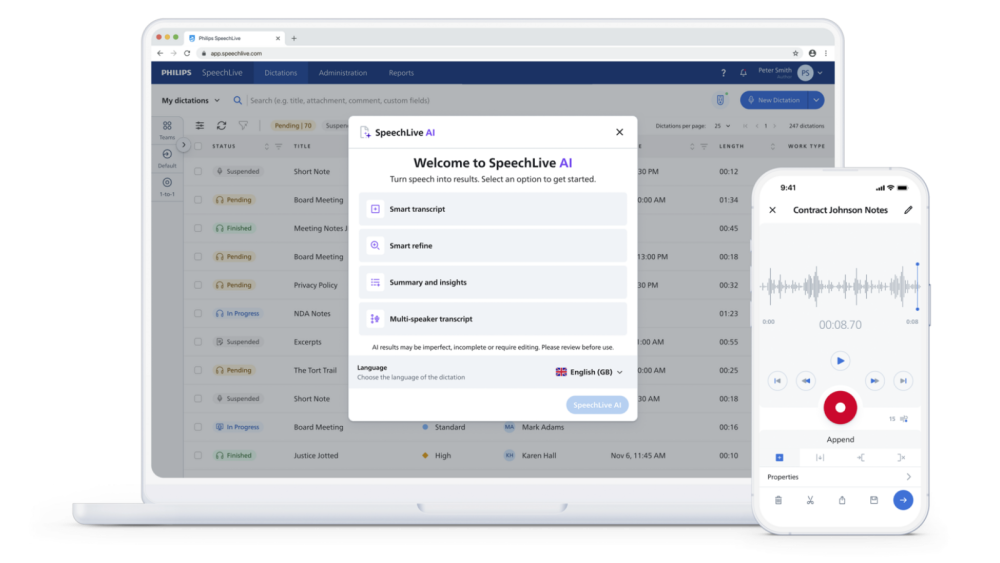The image size is (1000, 563).
Task: Delete the recording with trash icon
Action: (x=778, y=501)
